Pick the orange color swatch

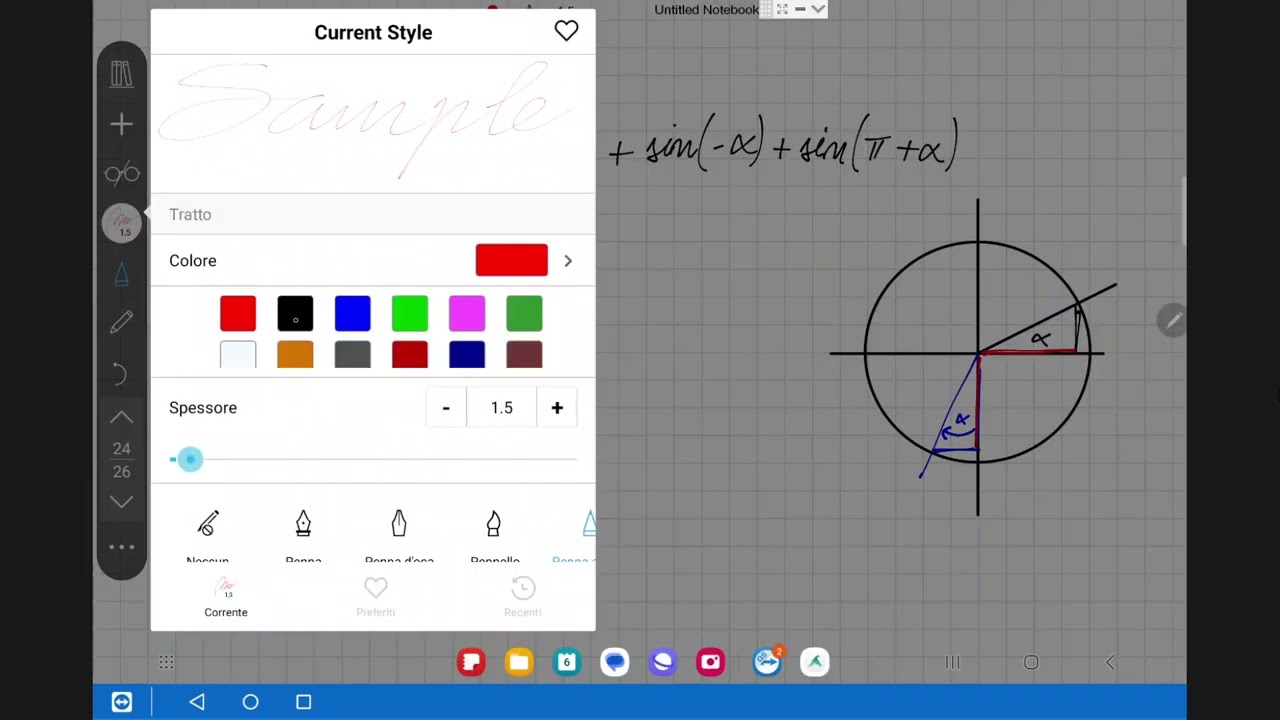[x=295, y=354]
